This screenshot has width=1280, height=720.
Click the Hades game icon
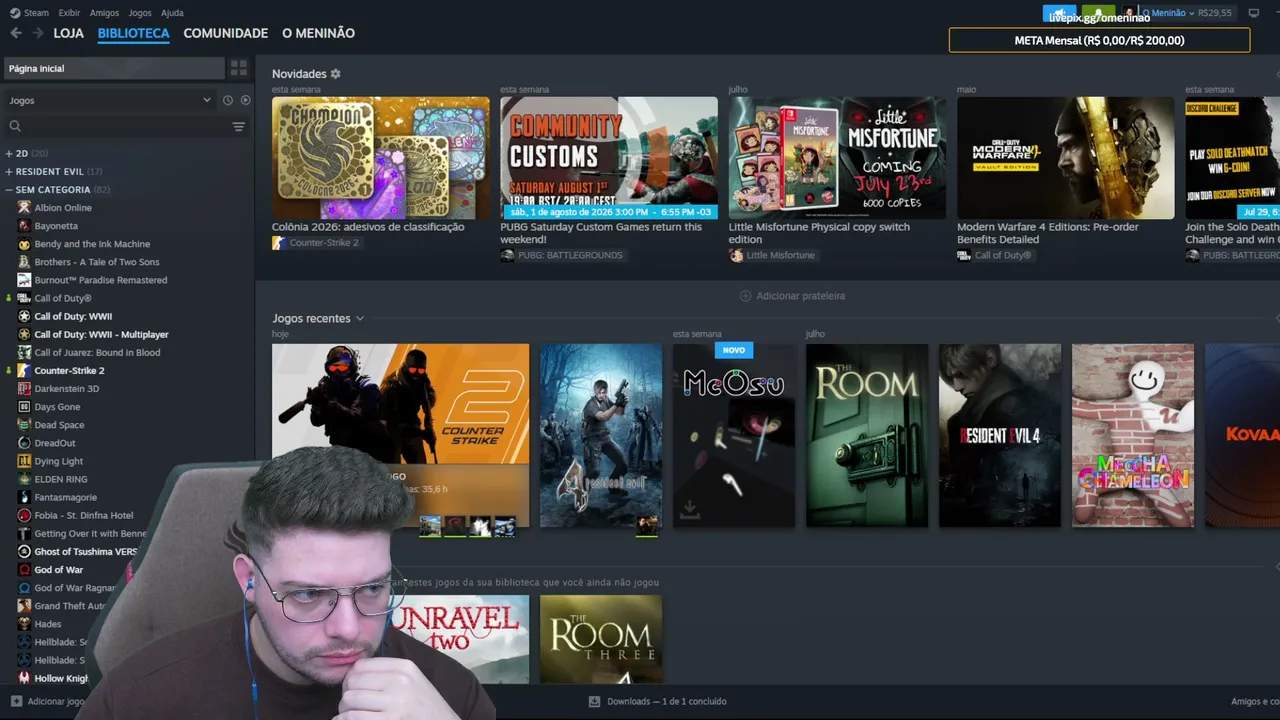(x=25, y=624)
